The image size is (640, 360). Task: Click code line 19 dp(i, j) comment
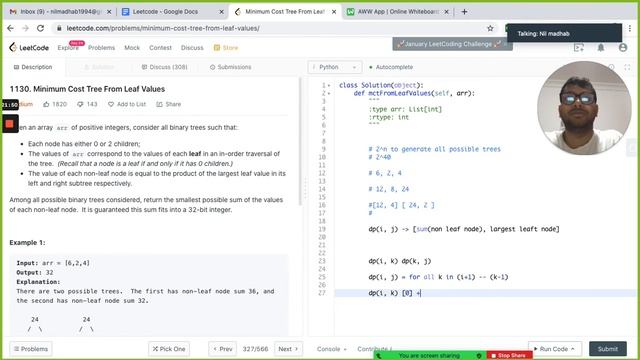point(464,229)
